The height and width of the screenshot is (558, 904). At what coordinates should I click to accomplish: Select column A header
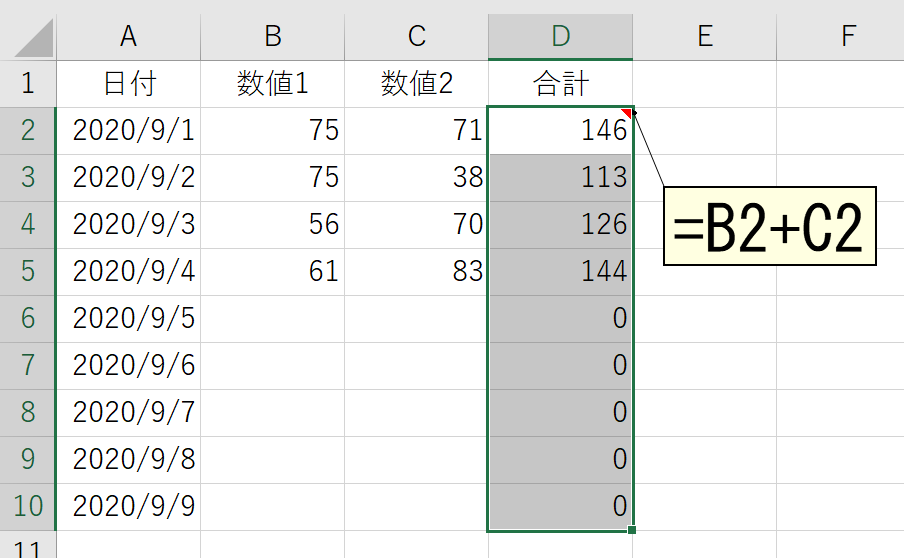click(x=129, y=36)
